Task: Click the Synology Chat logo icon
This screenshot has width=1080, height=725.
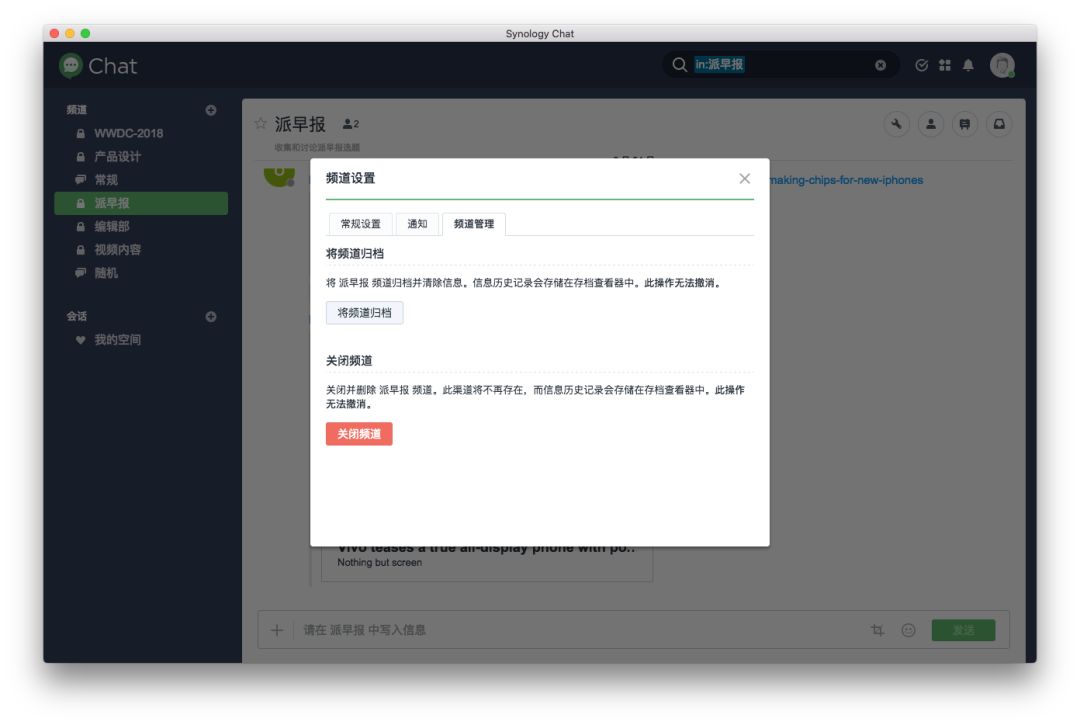Action: tap(71, 65)
